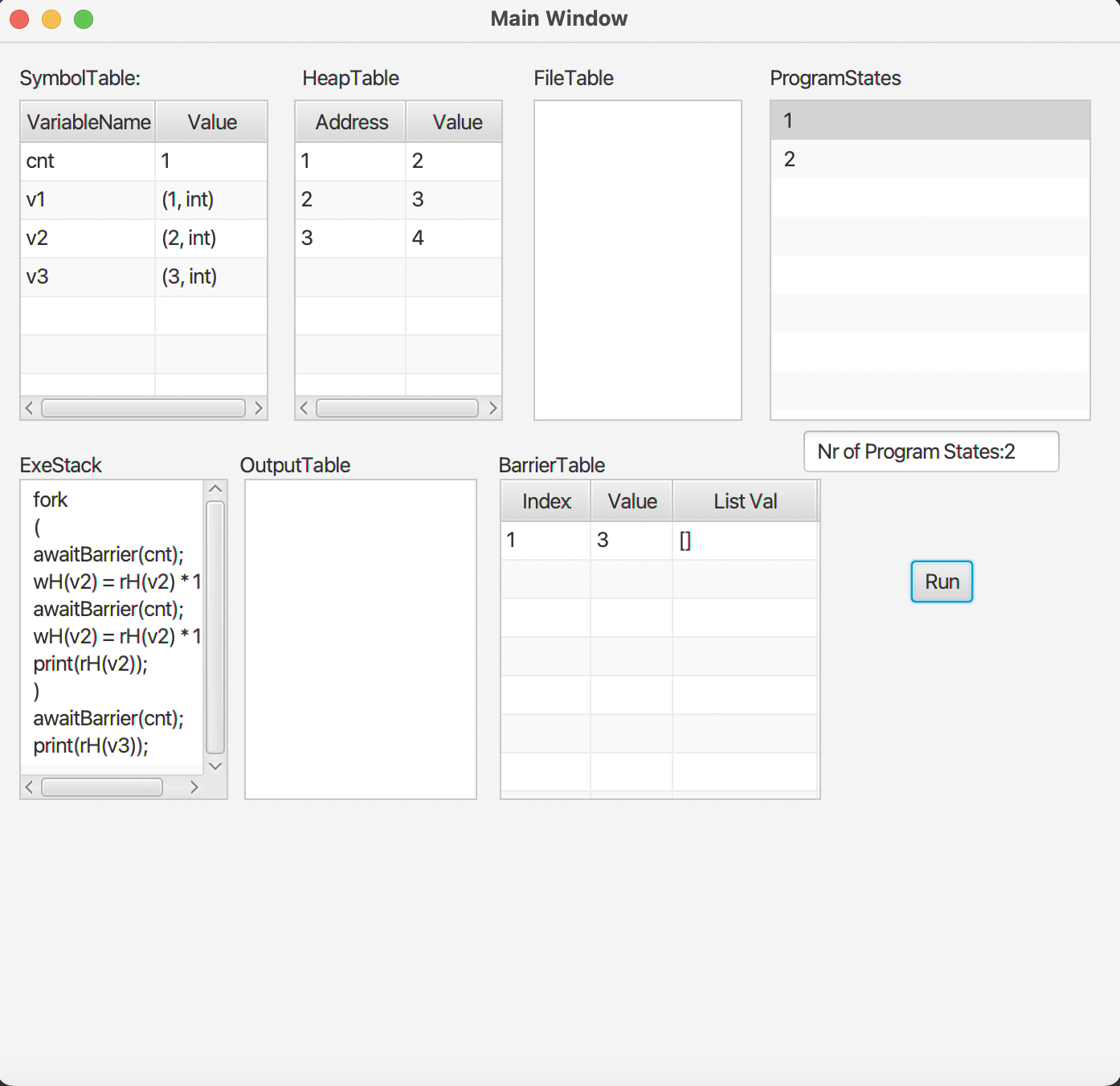Click the right scroll arrow under HeapTable
This screenshot has width=1120, height=1086.
(x=493, y=408)
